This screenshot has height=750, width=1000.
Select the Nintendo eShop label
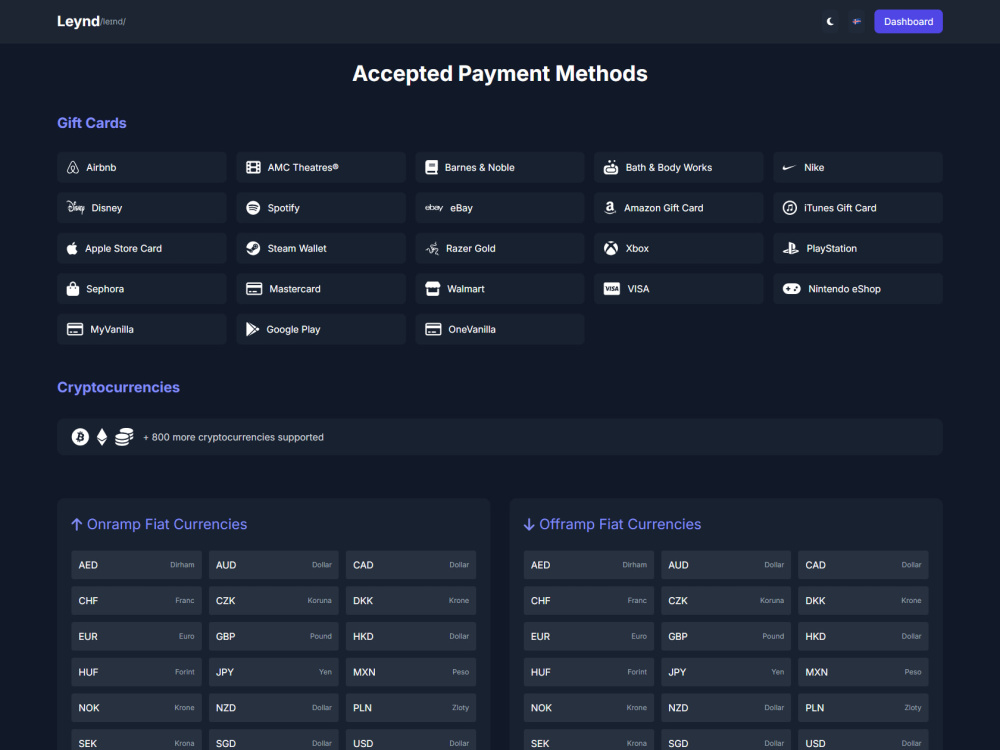(x=844, y=289)
